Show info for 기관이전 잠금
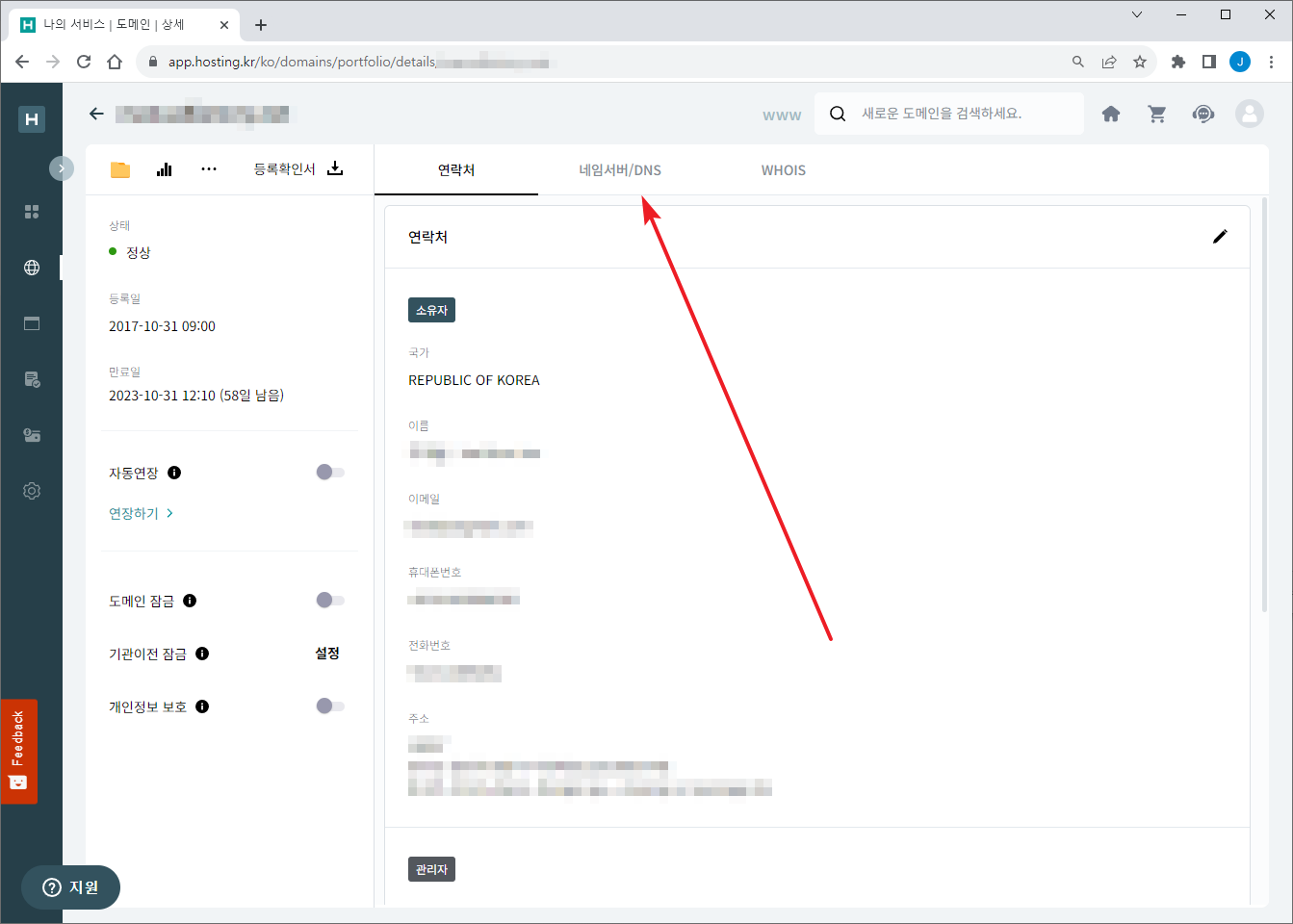 [202, 654]
